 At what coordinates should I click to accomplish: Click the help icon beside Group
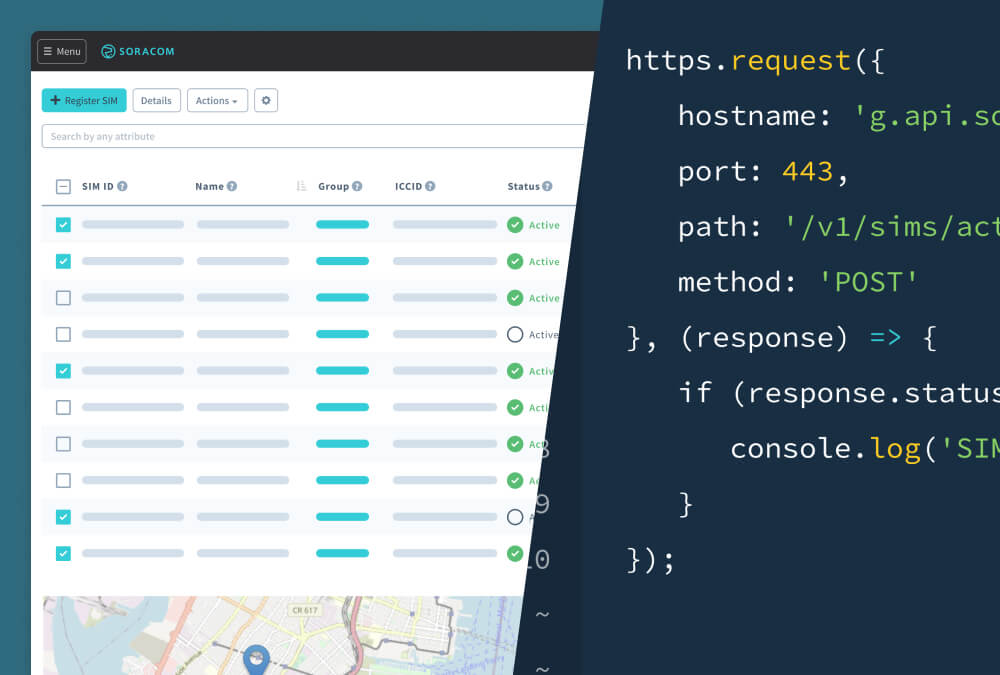[357, 186]
